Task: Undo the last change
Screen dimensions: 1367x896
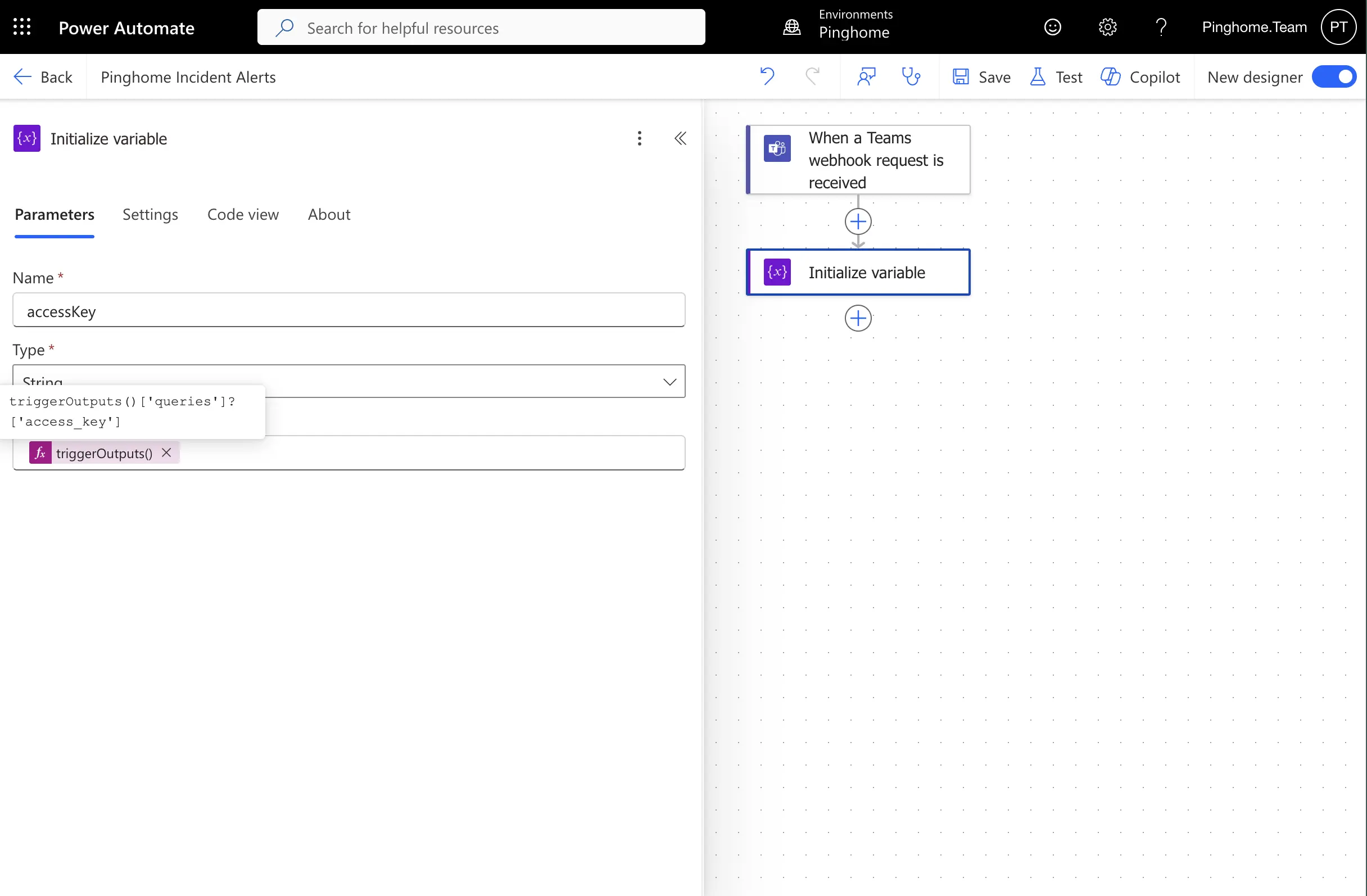Action: tap(768, 76)
